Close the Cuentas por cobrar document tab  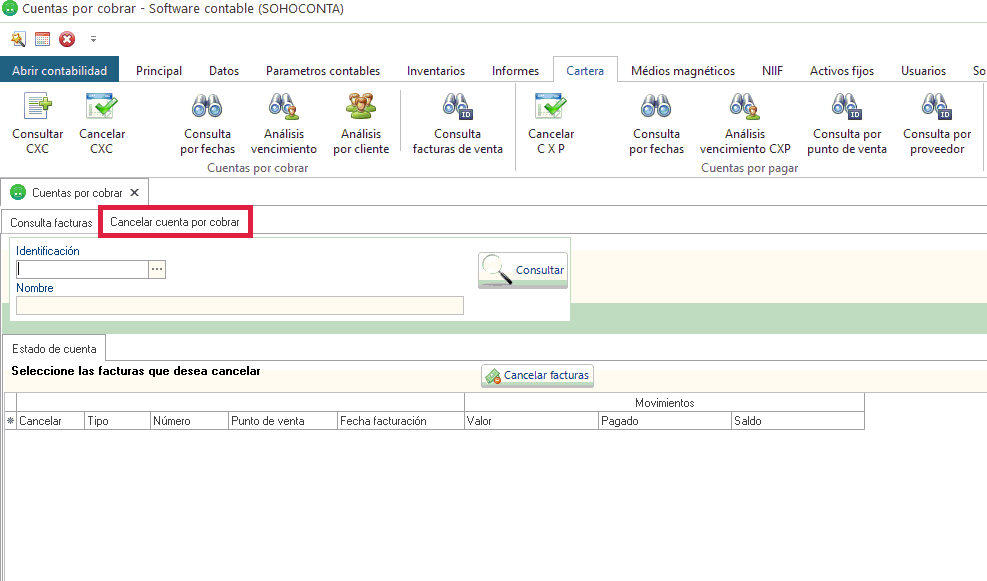(135, 192)
